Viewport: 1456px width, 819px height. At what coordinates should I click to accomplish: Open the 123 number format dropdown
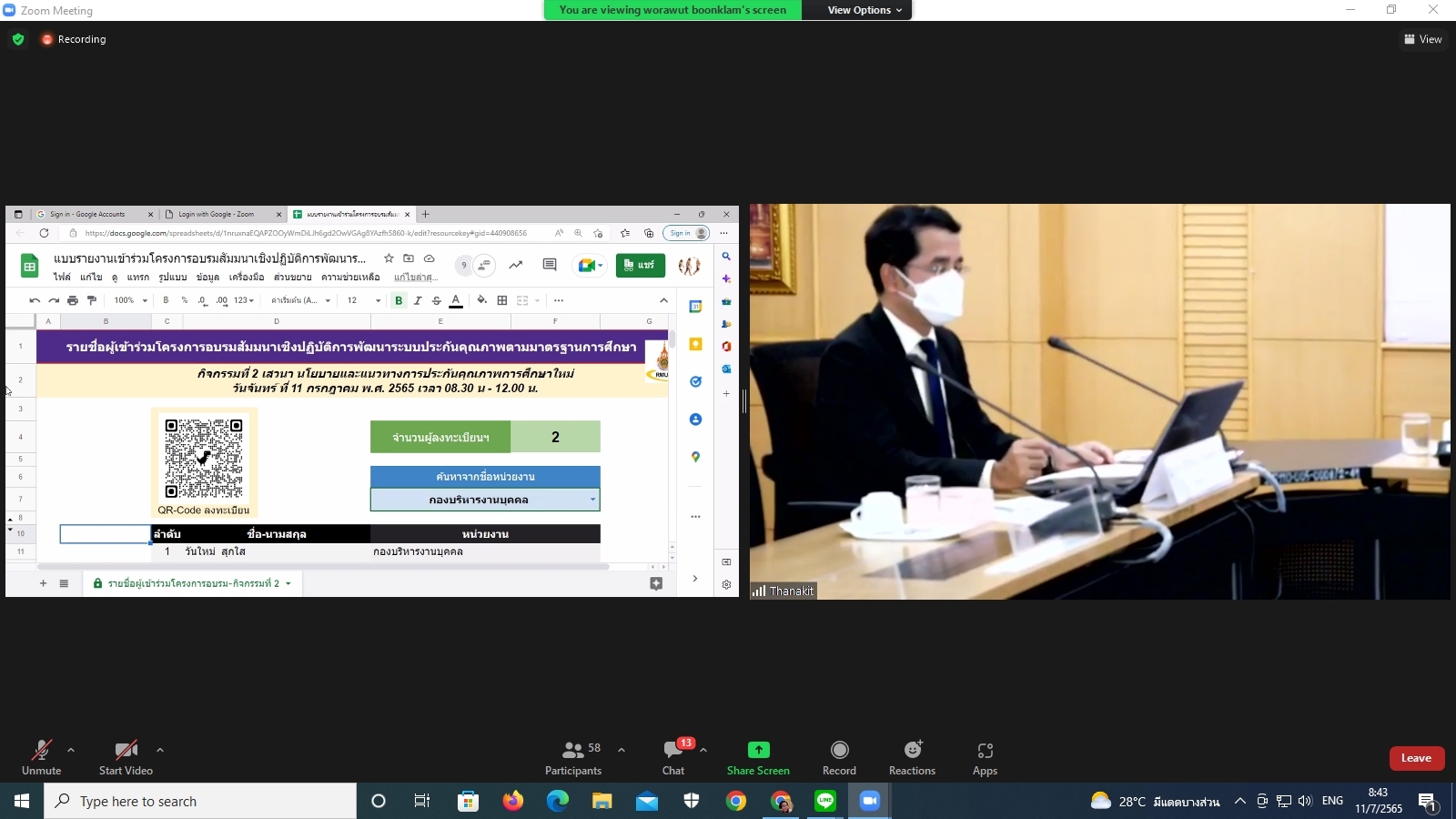(244, 300)
